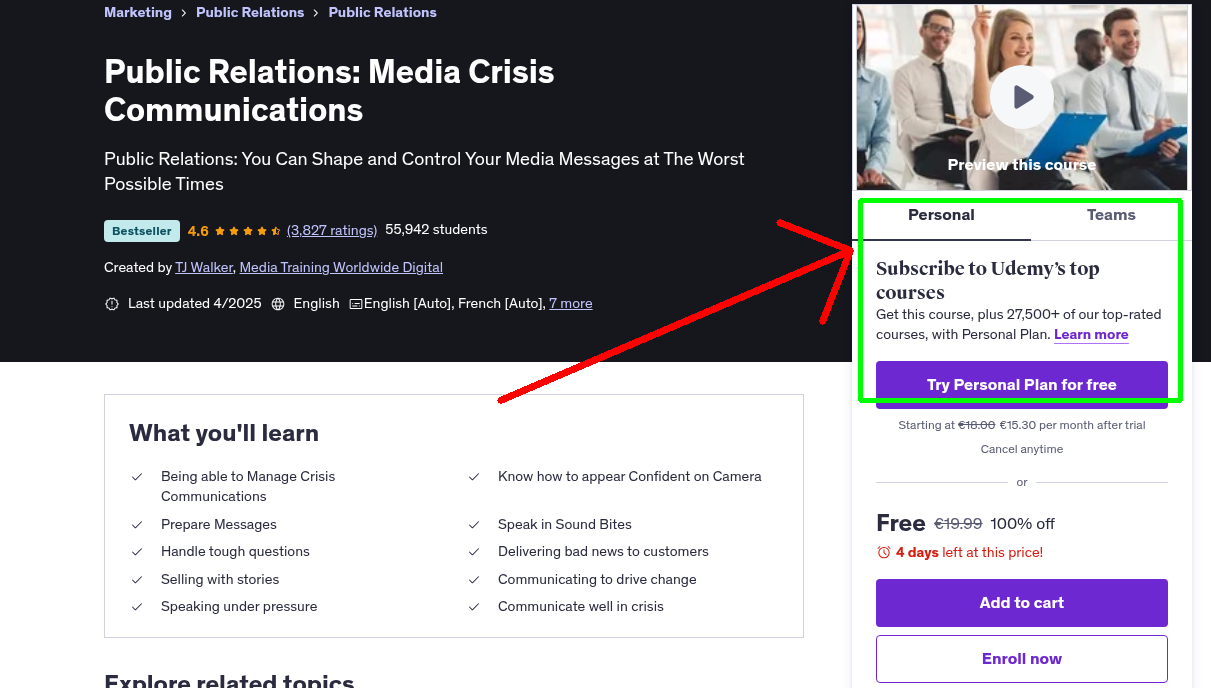
Task: Click Try Personal Plan for free
Action: [1022, 385]
